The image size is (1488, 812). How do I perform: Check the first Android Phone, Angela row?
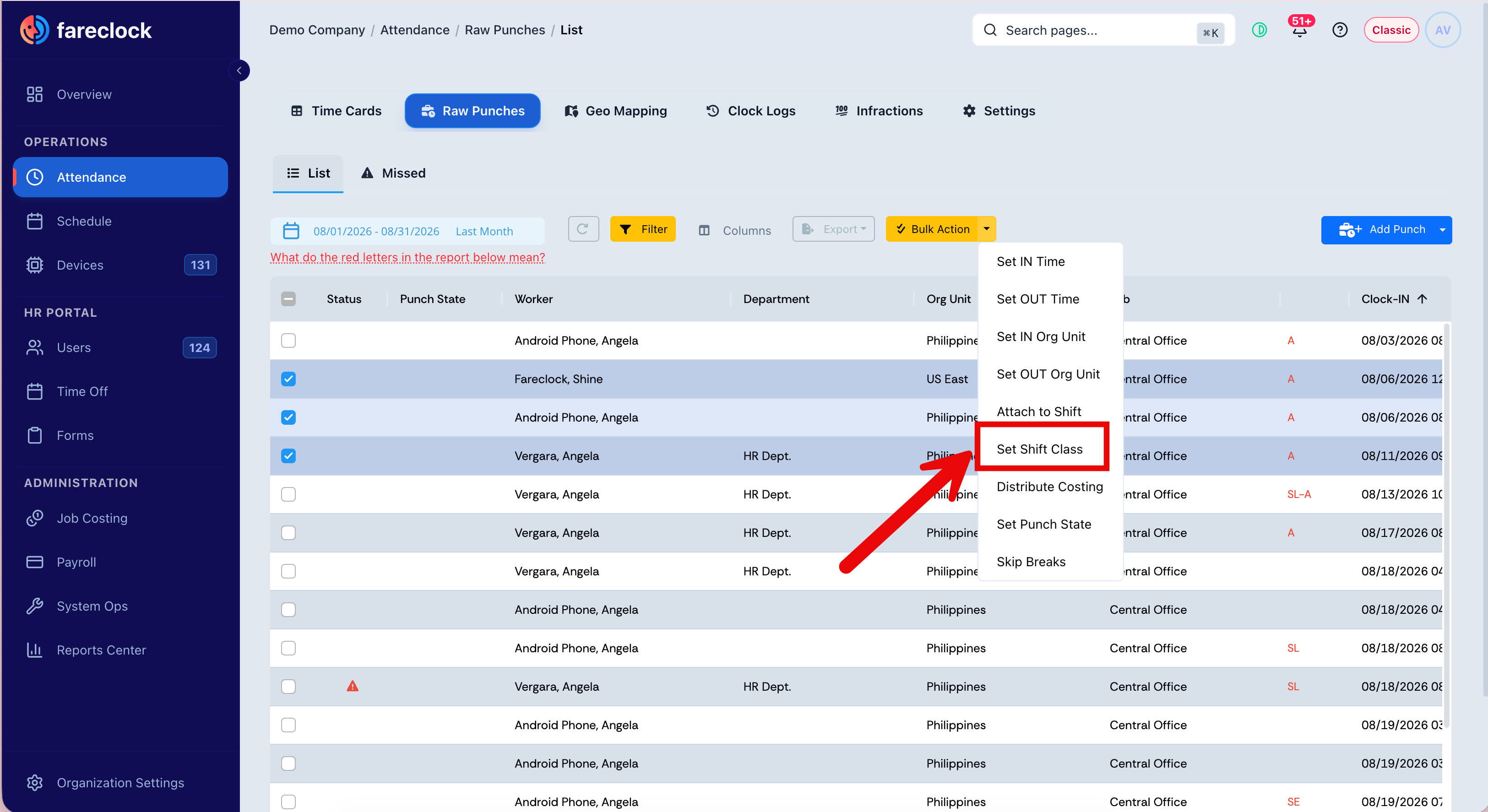click(x=288, y=340)
